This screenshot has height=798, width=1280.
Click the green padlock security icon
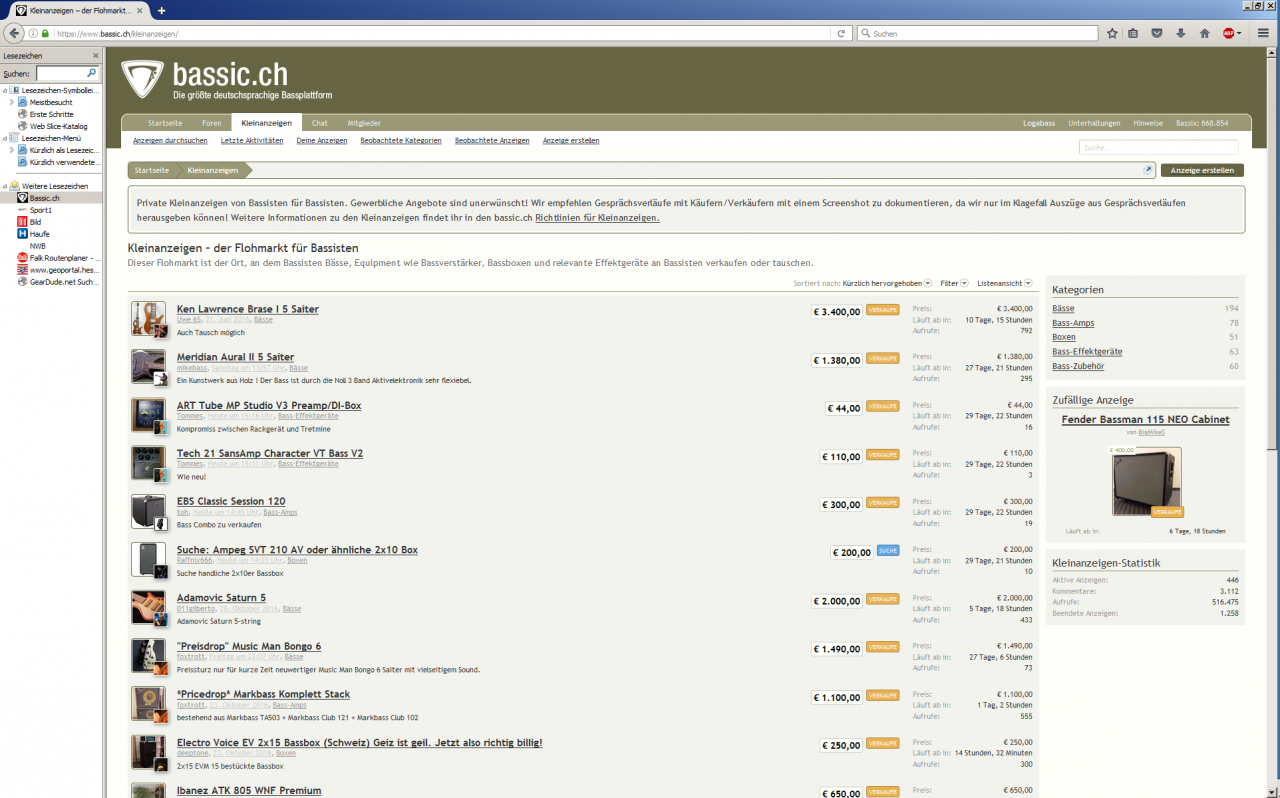[45, 33]
